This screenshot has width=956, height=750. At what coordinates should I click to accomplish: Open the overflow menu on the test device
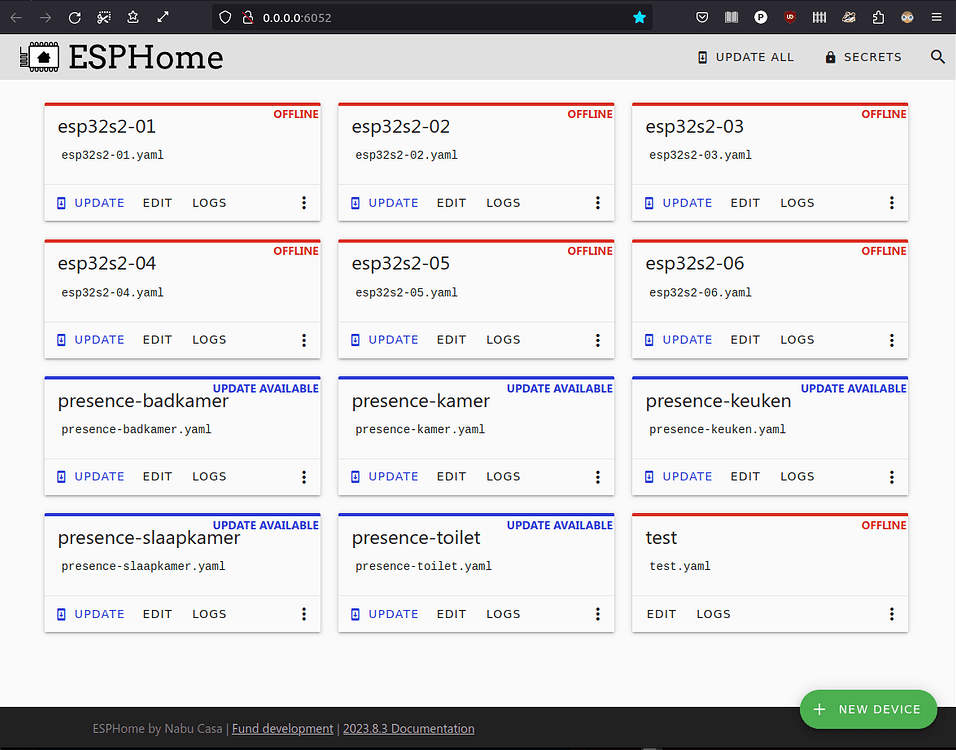891,613
